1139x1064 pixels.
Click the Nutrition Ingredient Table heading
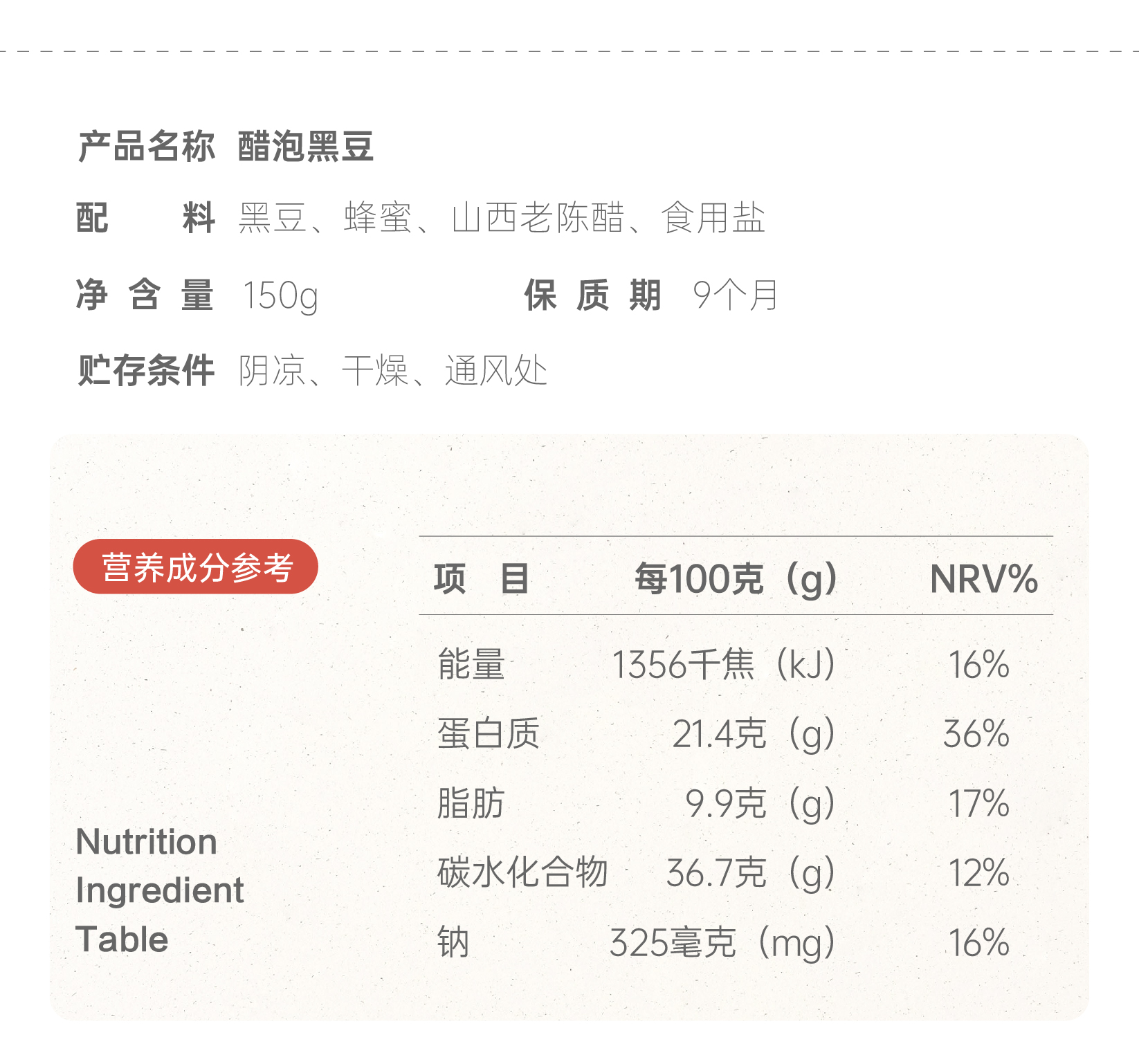click(160, 890)
